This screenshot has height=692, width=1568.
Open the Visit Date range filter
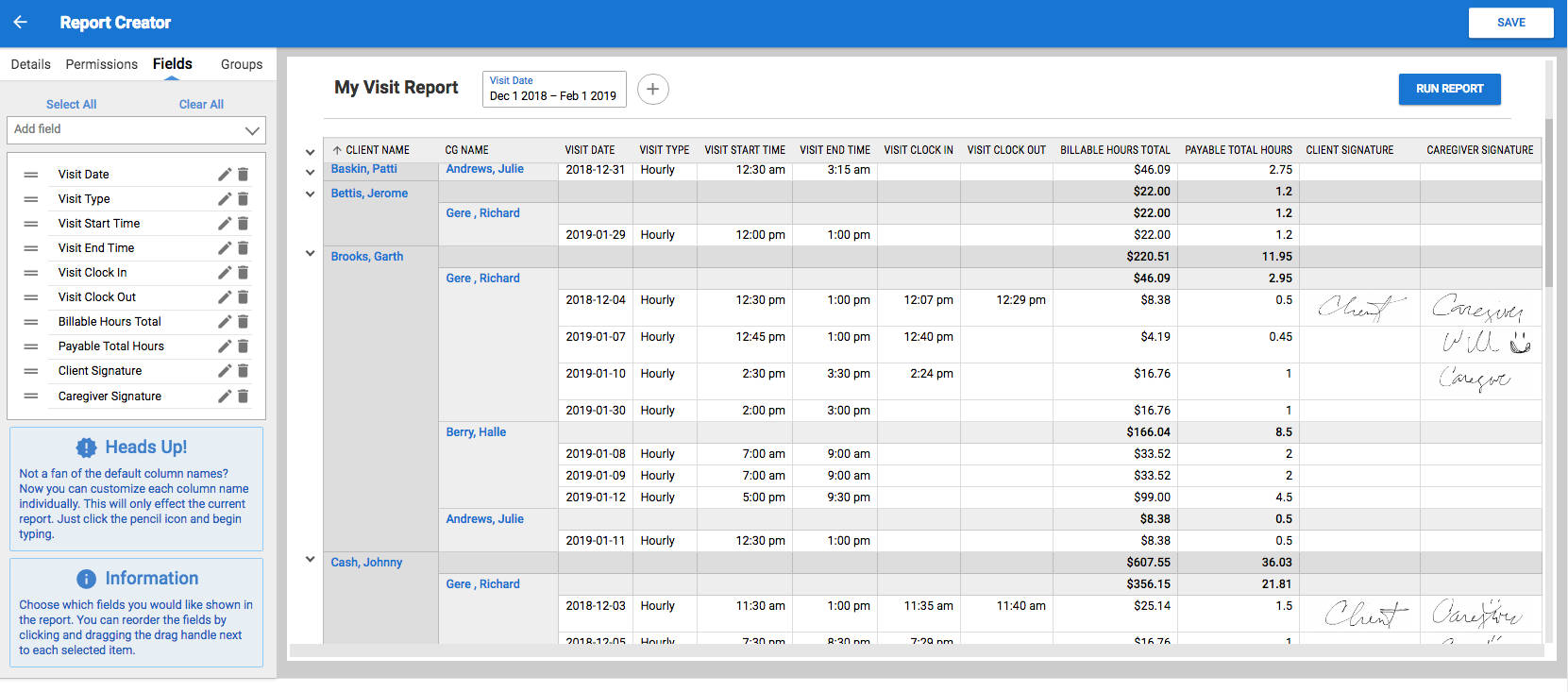click(554, 90)
